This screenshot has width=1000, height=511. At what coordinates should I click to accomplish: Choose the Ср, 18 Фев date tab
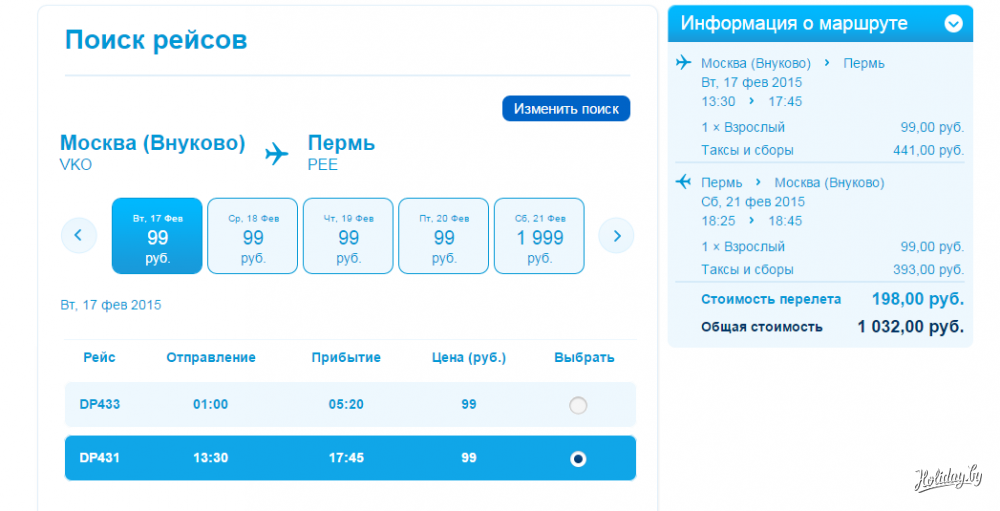(253, 236)
